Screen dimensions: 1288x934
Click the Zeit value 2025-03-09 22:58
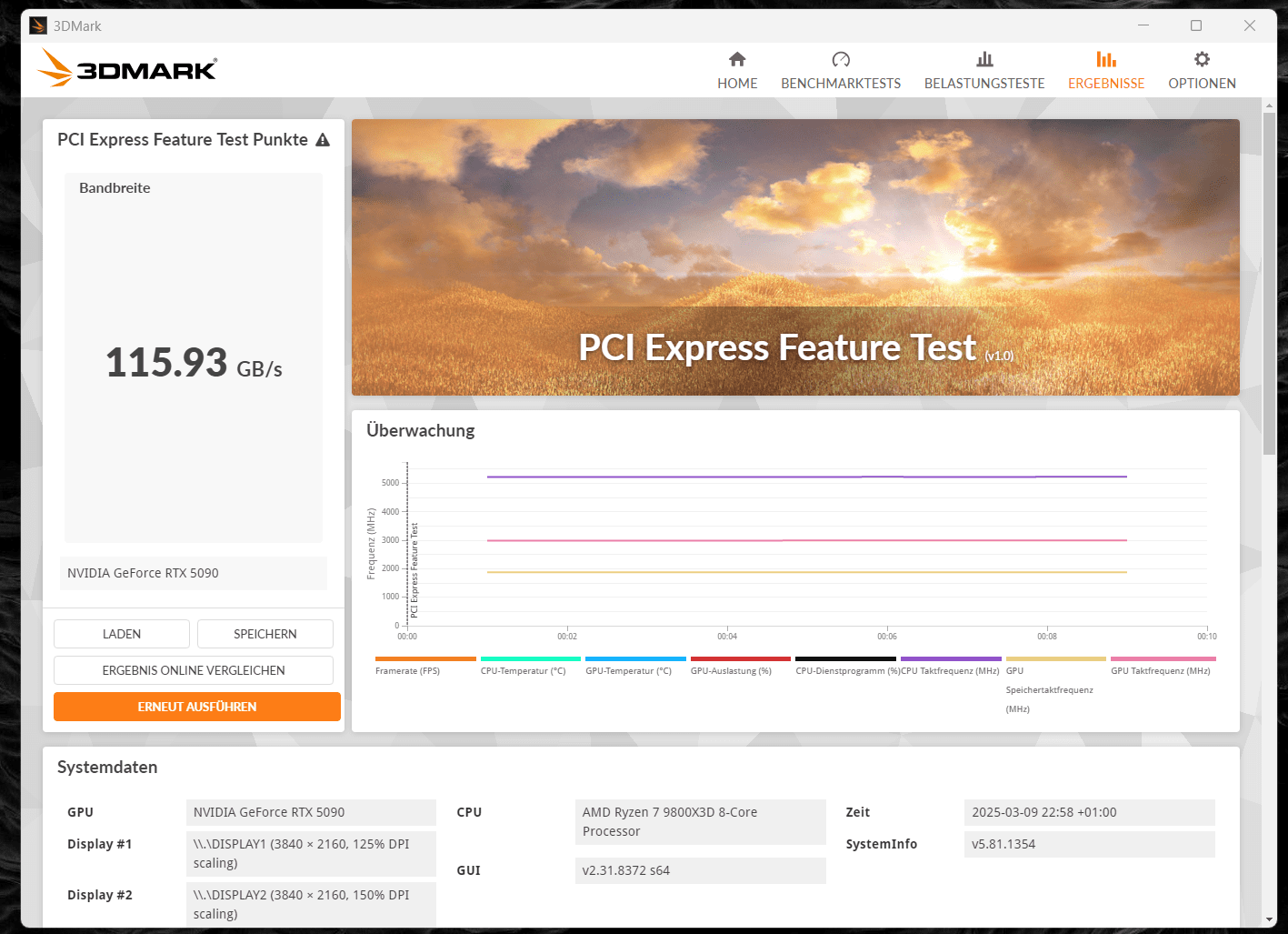[x=1089, y=812]
